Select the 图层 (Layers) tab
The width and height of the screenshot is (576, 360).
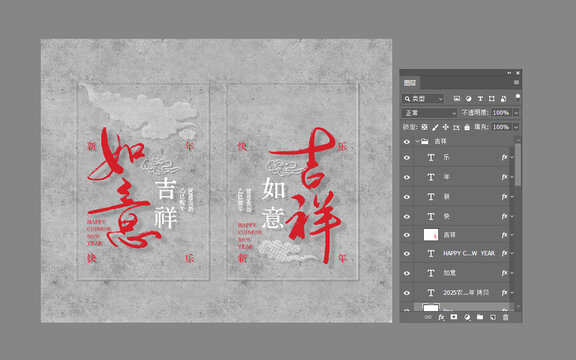point(410,83)
